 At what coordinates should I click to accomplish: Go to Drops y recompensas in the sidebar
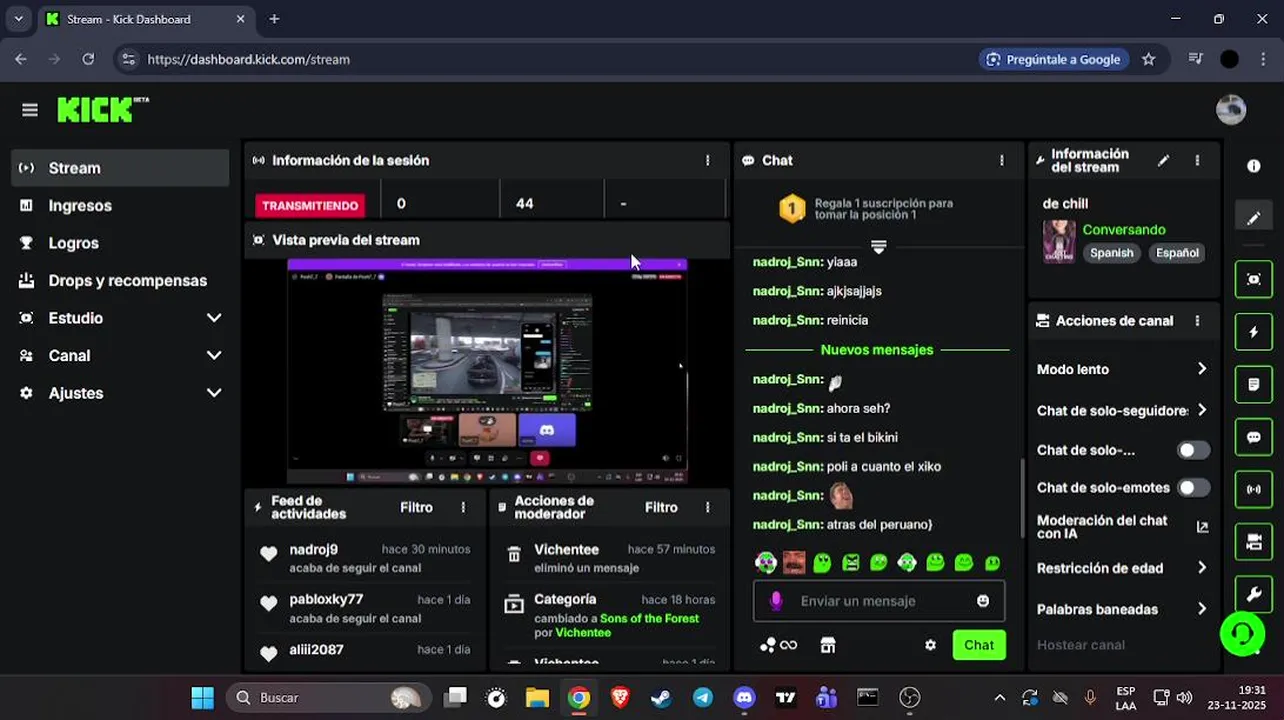click(x=120, y=280)
